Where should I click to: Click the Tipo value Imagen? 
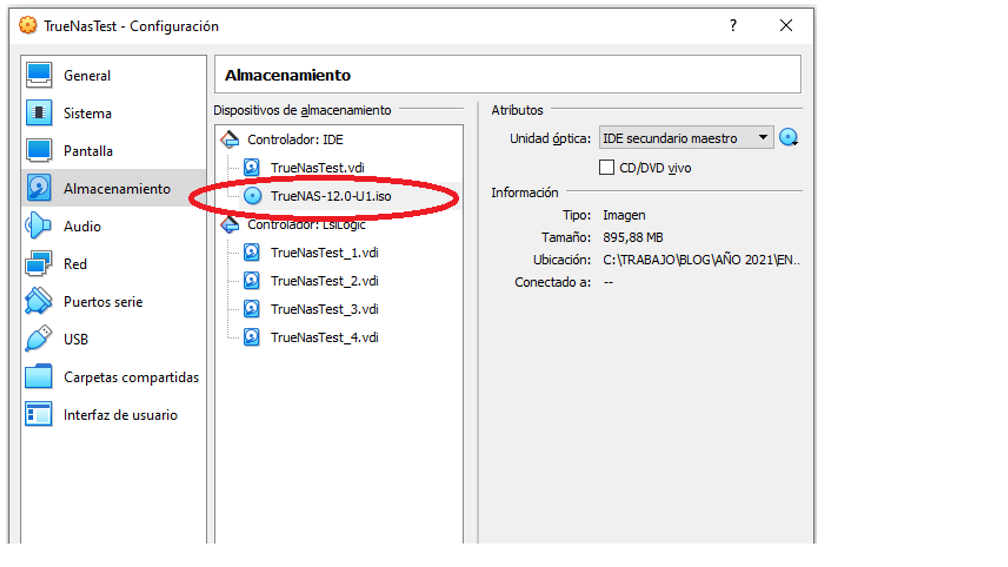click(x=624, y=215)
